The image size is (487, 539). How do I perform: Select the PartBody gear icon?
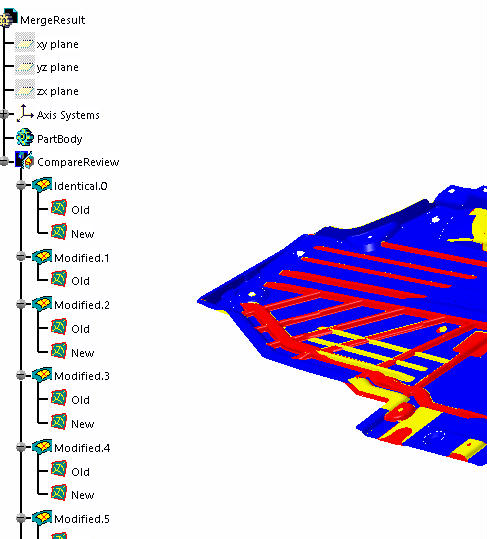25,138
